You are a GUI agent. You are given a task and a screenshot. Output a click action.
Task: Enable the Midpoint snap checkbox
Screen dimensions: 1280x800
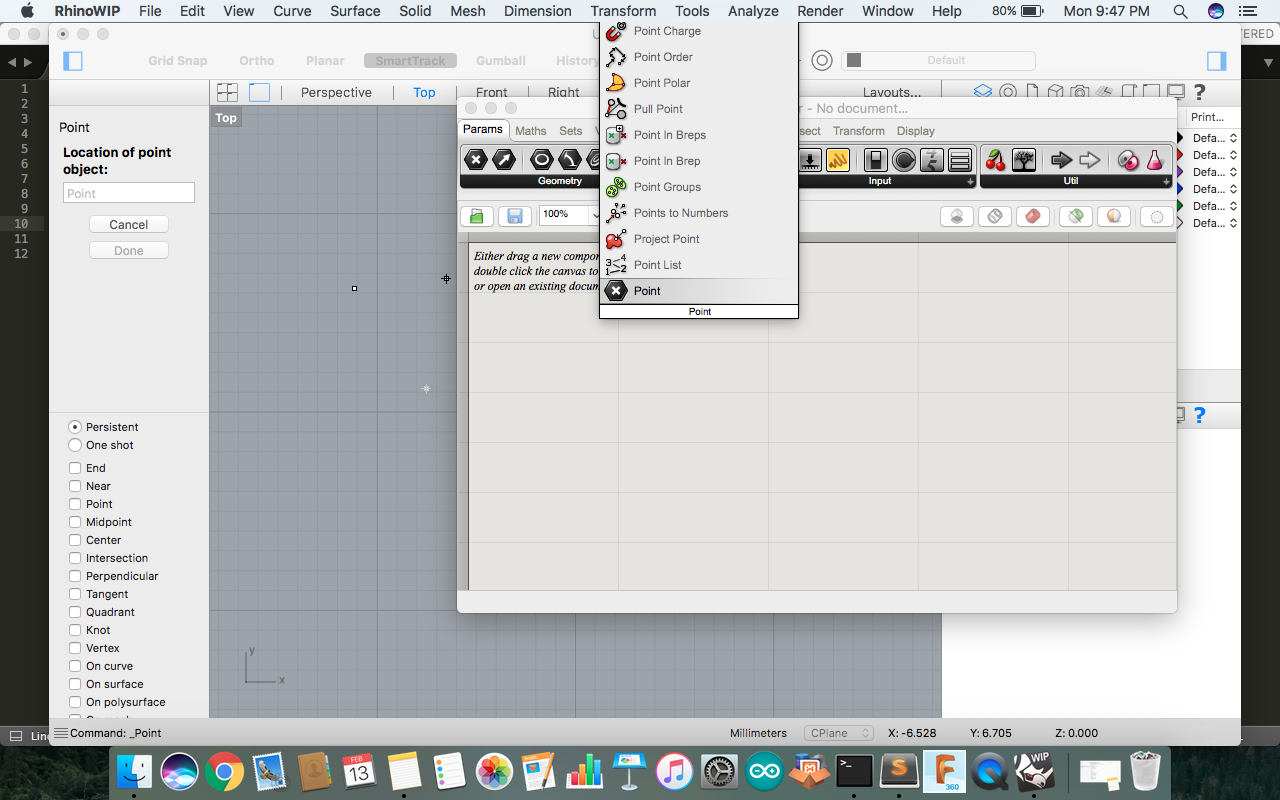(x=75, y=522)
